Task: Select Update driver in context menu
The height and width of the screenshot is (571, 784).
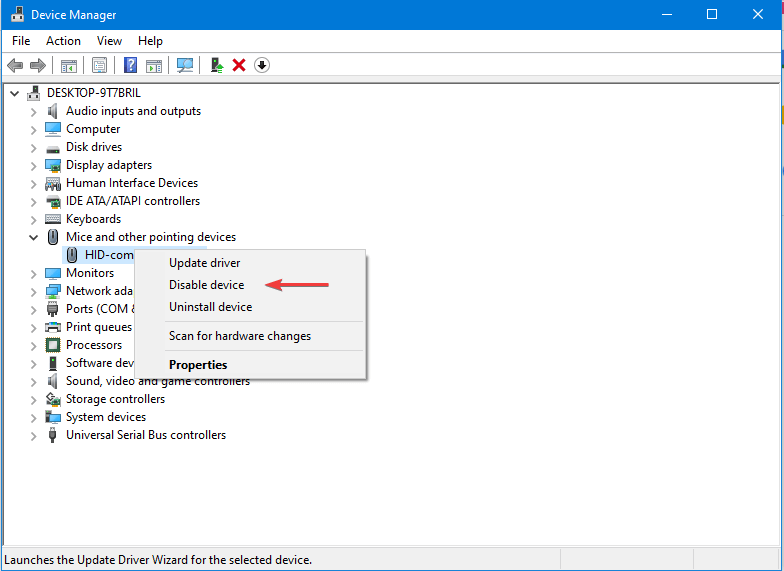Action: [204, 263]
